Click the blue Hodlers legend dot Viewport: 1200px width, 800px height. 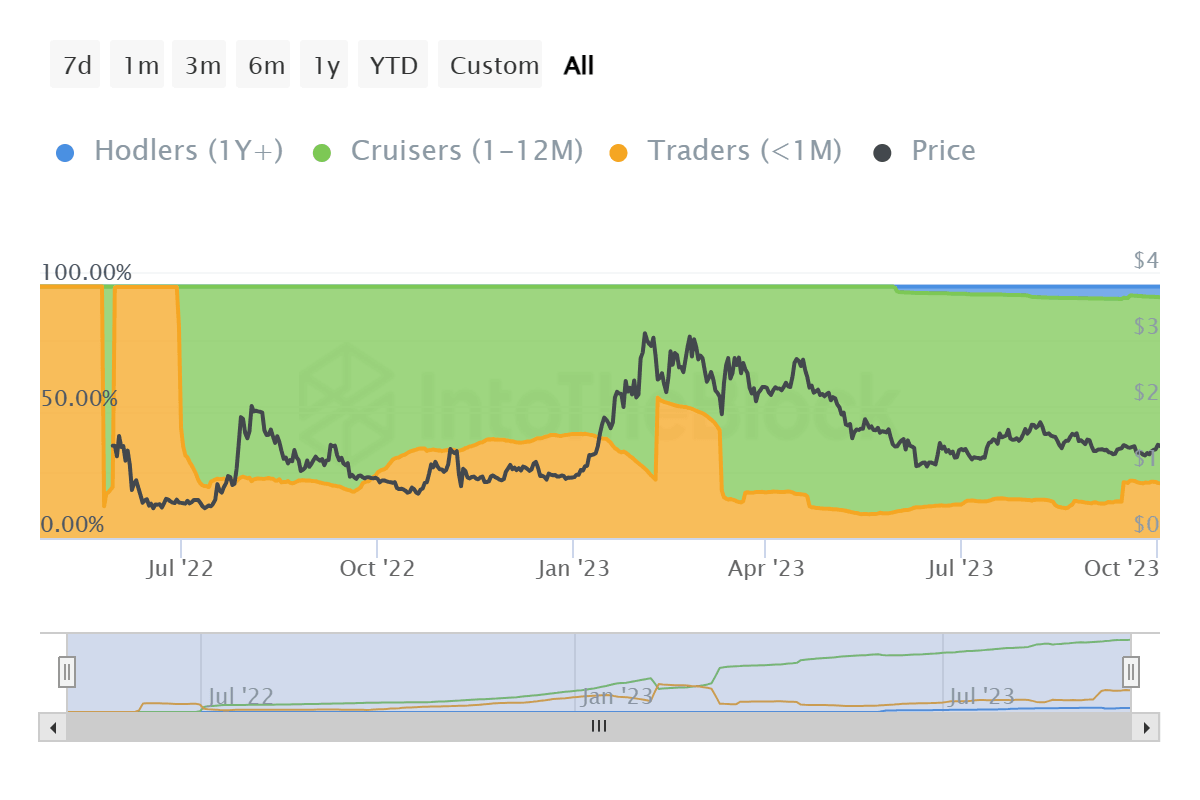click(x=65, y=153)
